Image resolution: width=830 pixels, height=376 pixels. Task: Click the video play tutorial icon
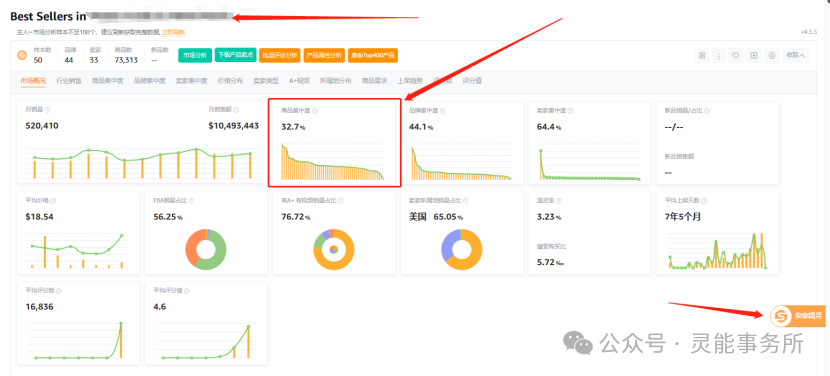754,56
